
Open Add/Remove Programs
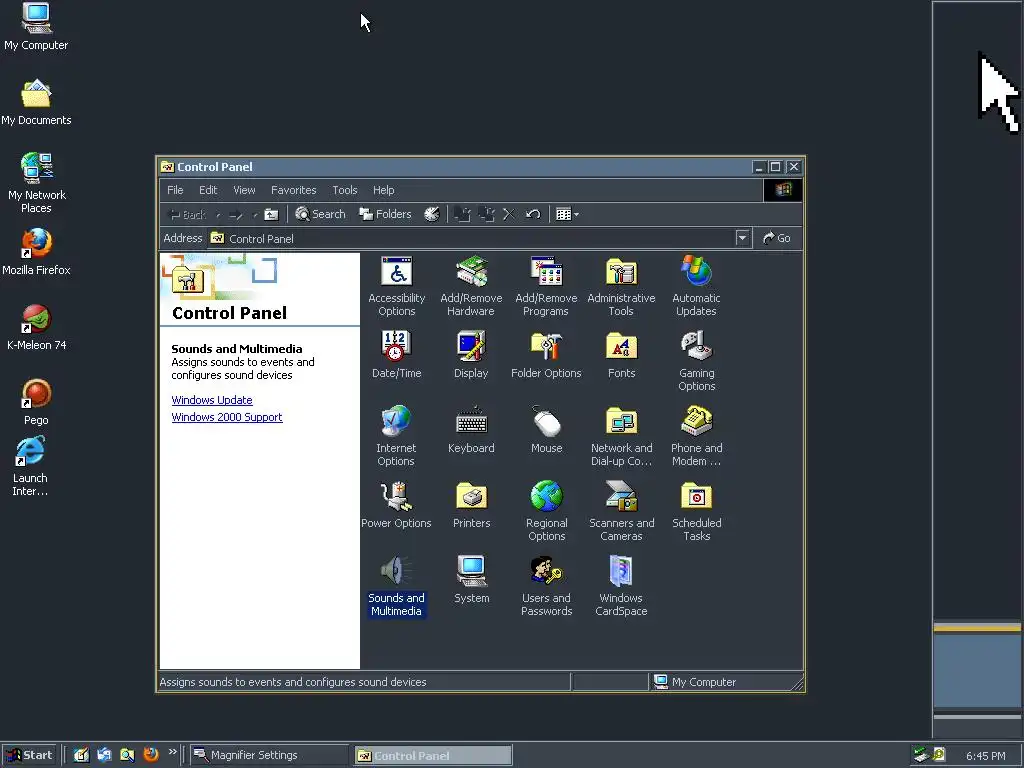[546, 286]
